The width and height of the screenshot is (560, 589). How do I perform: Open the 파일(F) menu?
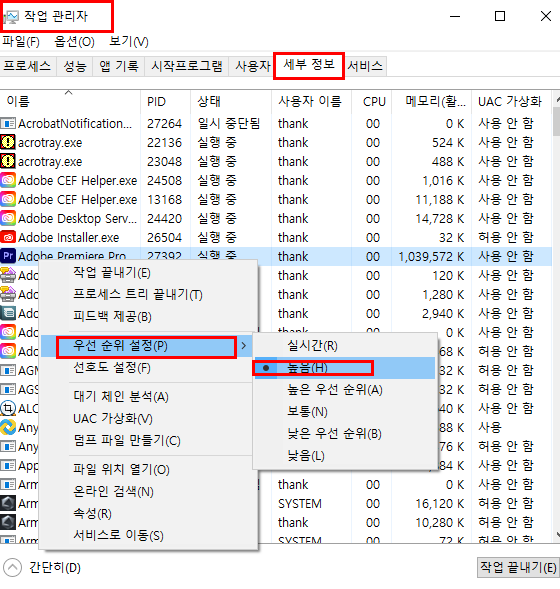coord(21,41)
